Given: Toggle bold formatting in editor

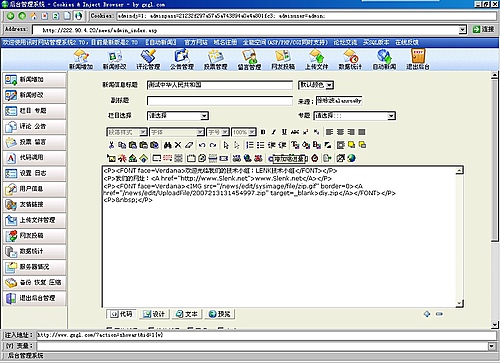Looking at the screenshot, I should pyautogui.click(x=263, y=132).
